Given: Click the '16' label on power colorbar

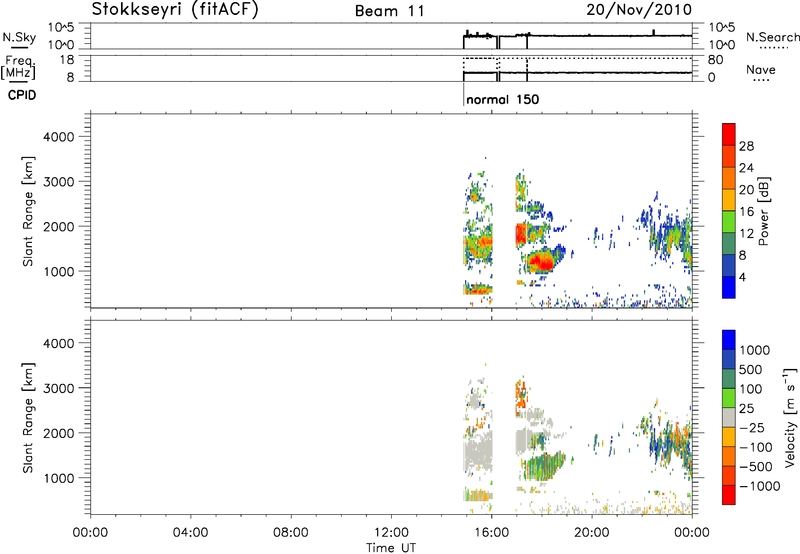Looking at the screenshot, I should pos(746,212).
